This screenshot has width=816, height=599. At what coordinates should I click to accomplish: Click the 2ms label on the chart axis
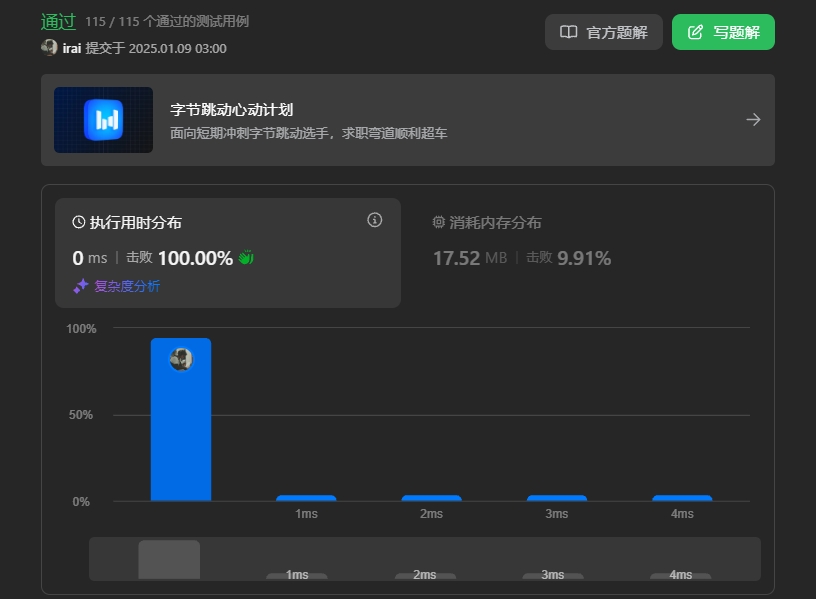tap(431, 513)
